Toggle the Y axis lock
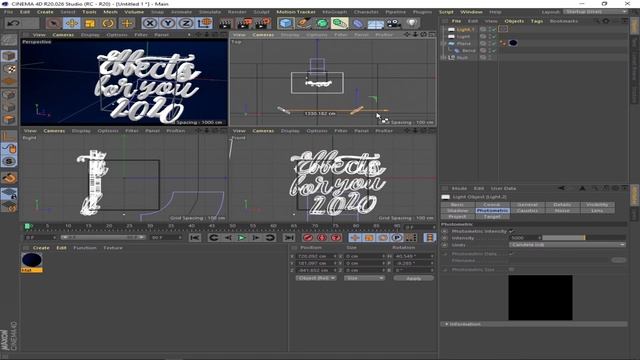 pyautogui.click(x=168, y=23)
